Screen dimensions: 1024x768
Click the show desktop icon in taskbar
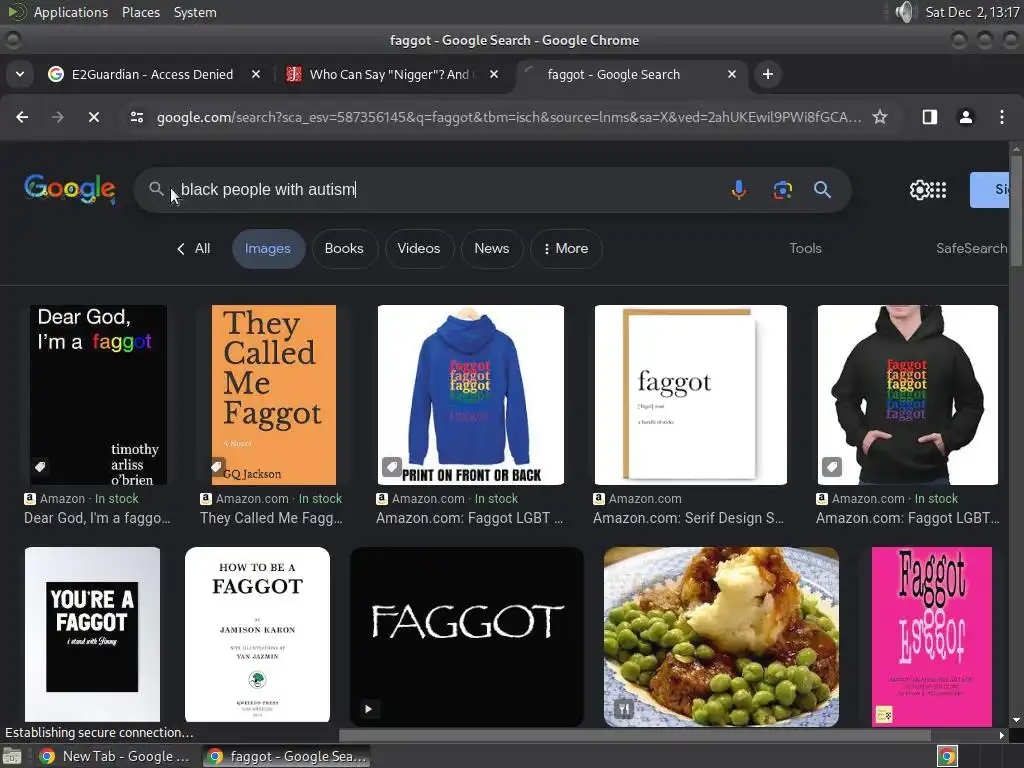click(x=12, y=756)
